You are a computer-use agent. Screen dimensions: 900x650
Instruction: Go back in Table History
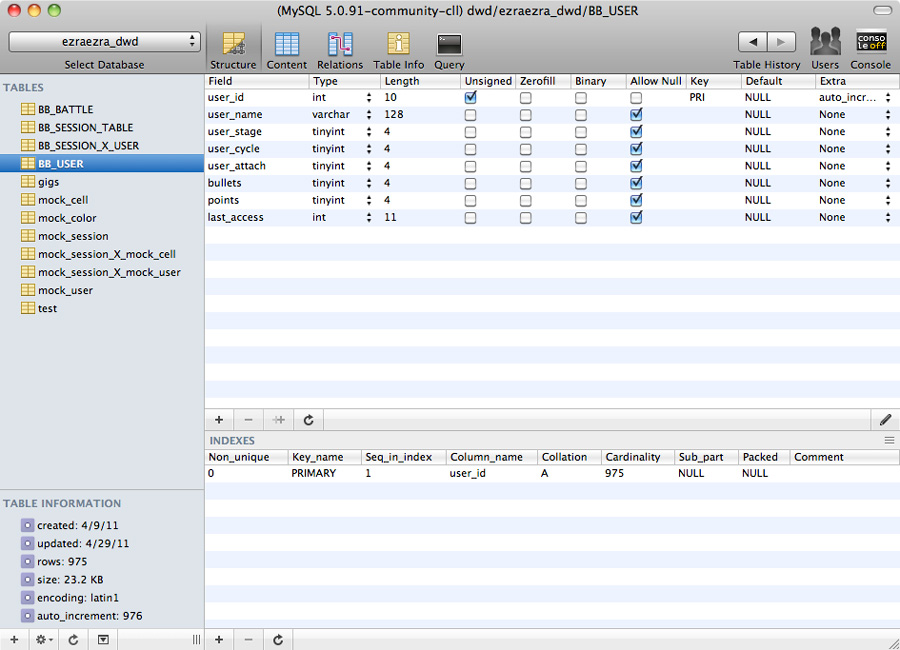pyautogui.click(x=752, y=42)
